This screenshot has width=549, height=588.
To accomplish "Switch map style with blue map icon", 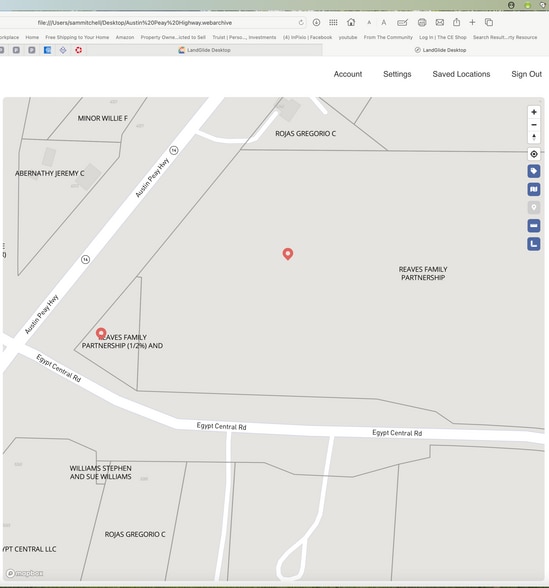I will 534,189.
